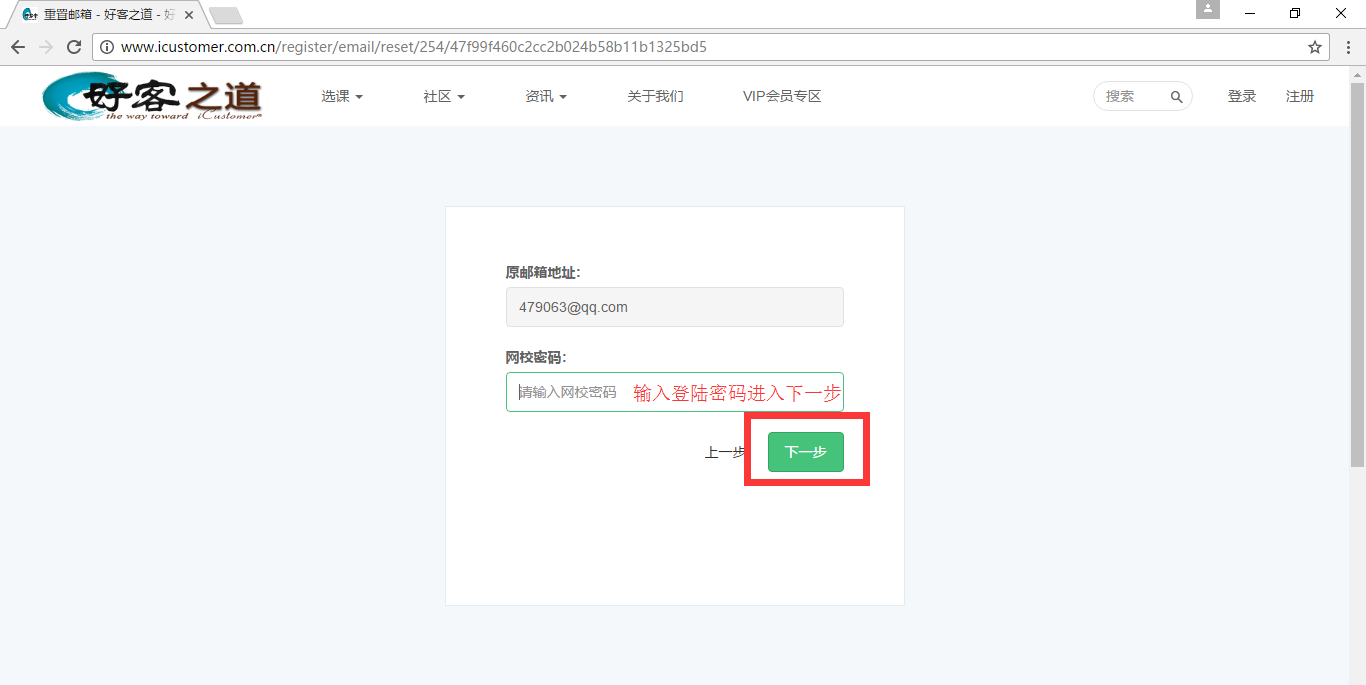Bookmark page using the star icon

click(x=1314, y=47)
